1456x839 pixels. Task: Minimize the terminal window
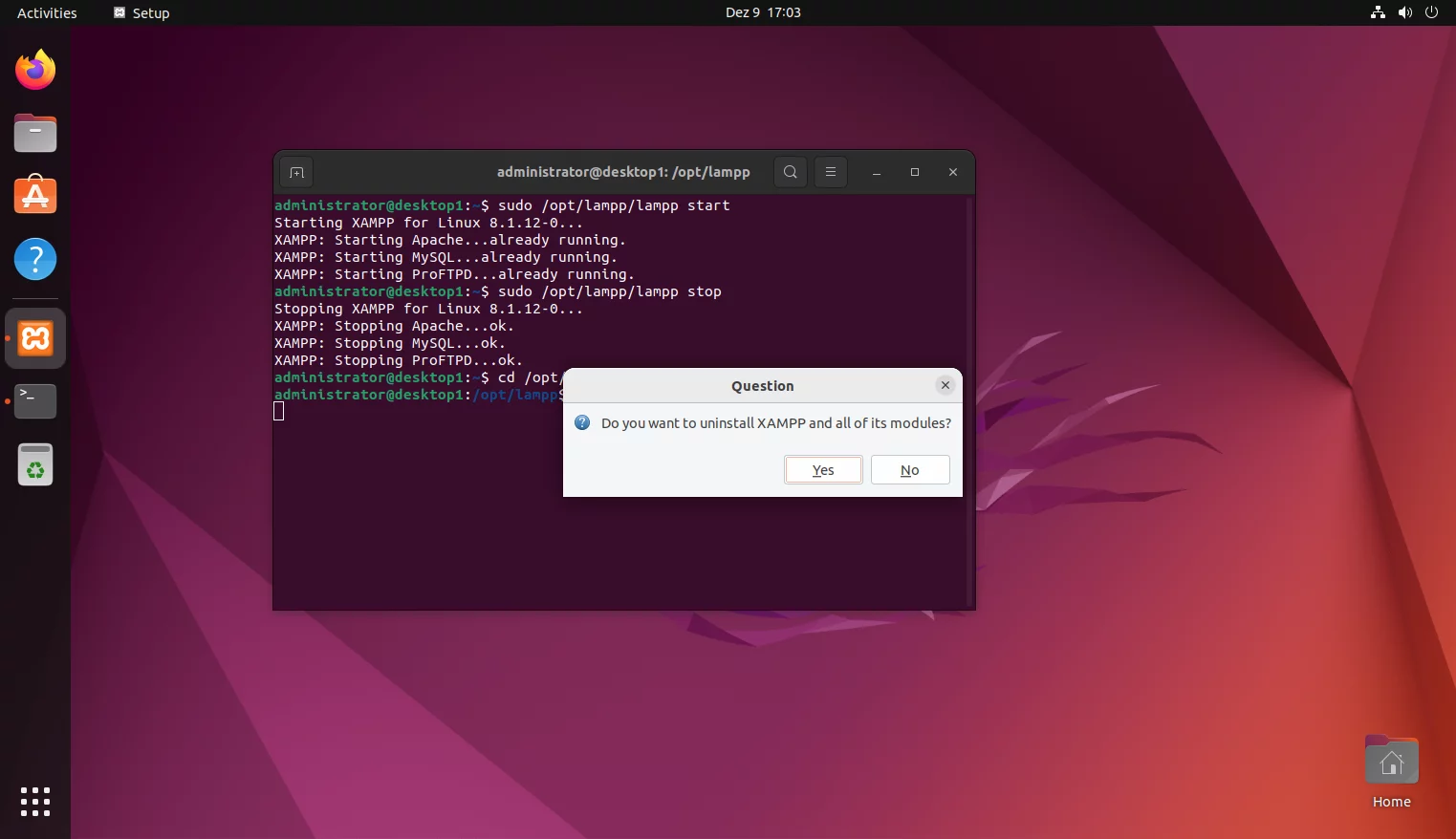click(x=877, y=172)
